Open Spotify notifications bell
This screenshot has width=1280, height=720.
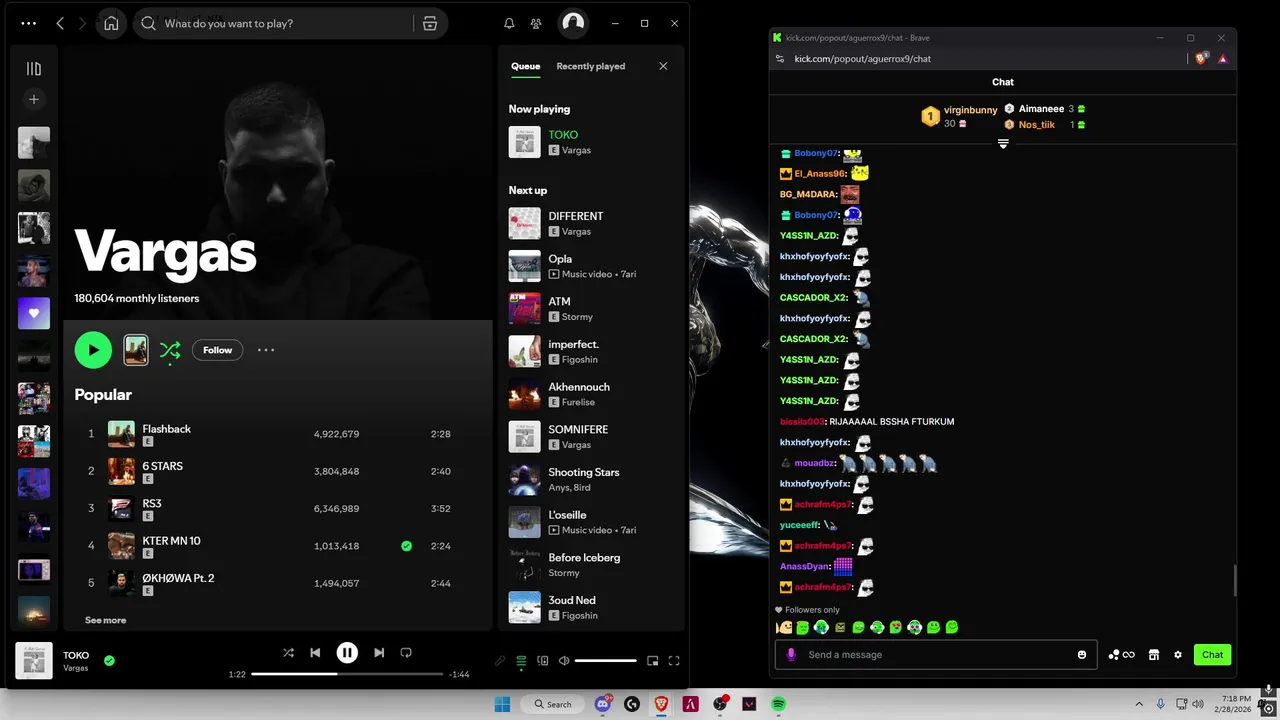pos(509,23)
